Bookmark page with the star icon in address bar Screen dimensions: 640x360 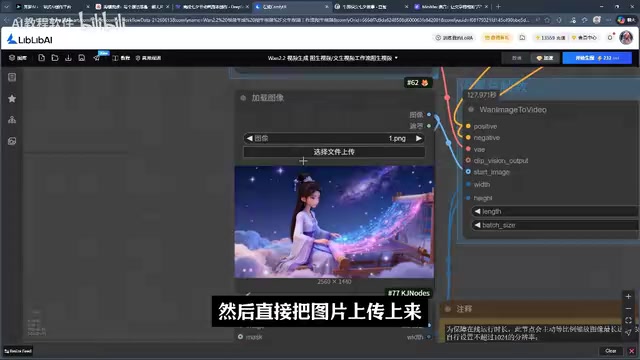[547, 20]
